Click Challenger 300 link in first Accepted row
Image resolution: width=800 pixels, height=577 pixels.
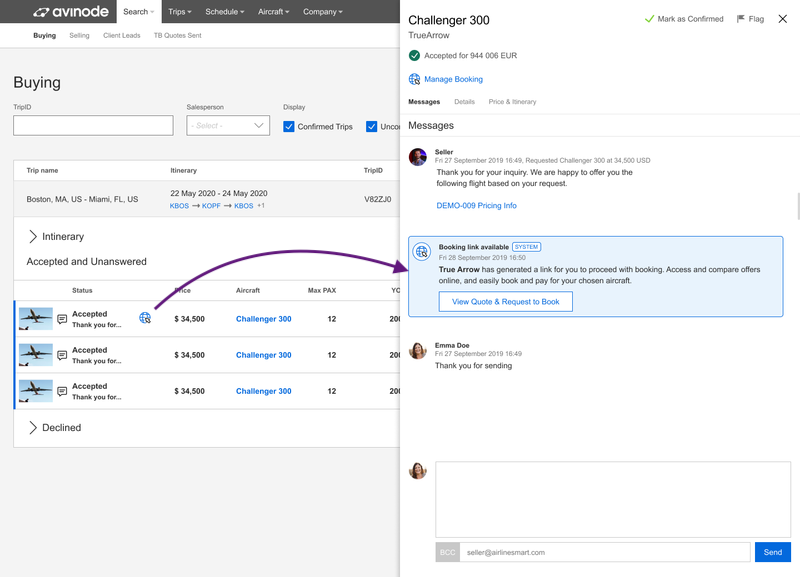[264, 319]
